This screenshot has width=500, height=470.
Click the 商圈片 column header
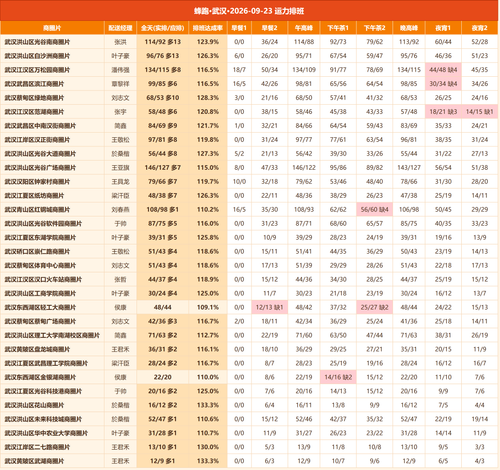(52, 28)
